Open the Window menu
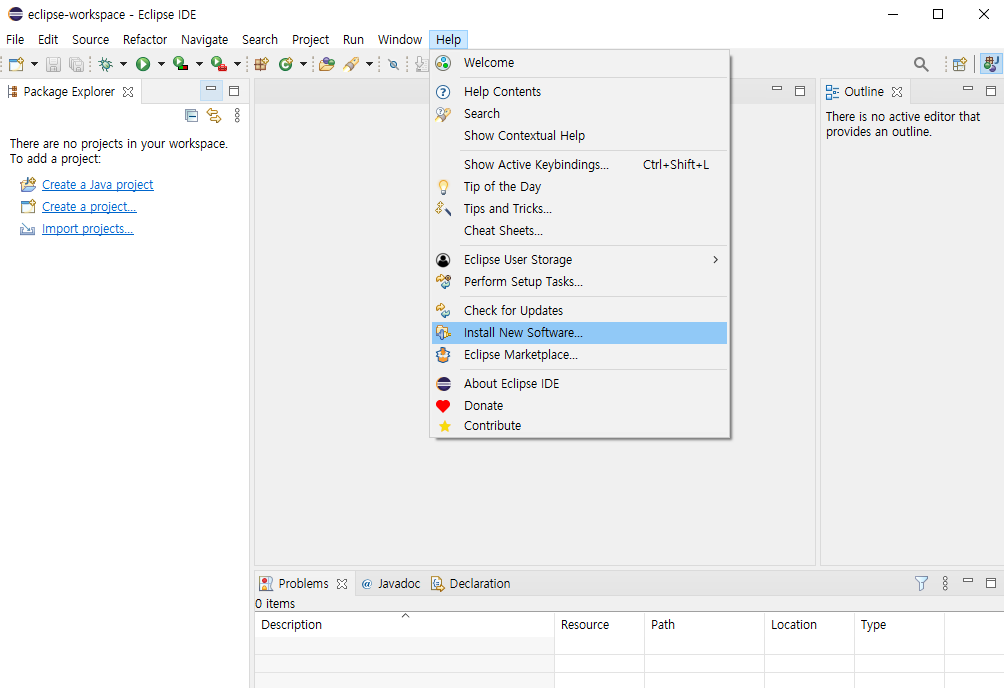1004x688 pixels. (400, 40)
